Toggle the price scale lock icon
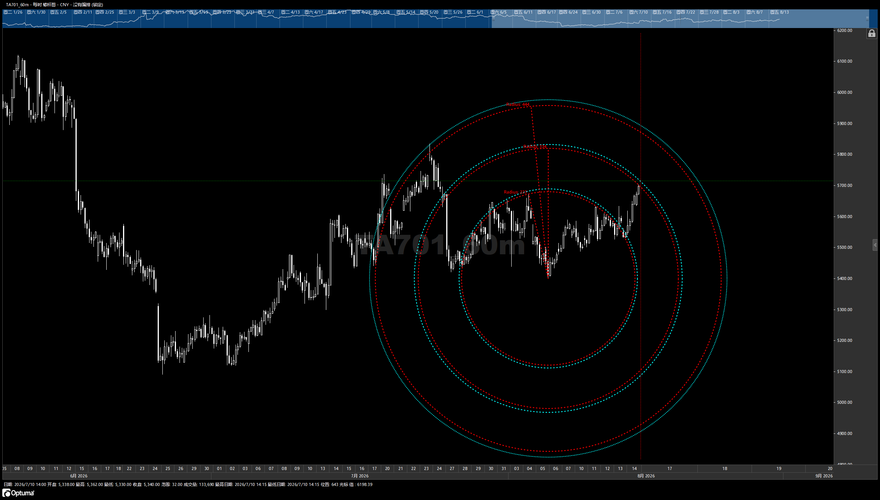This screenshot has height=500, width=880. tap(871, 34)
